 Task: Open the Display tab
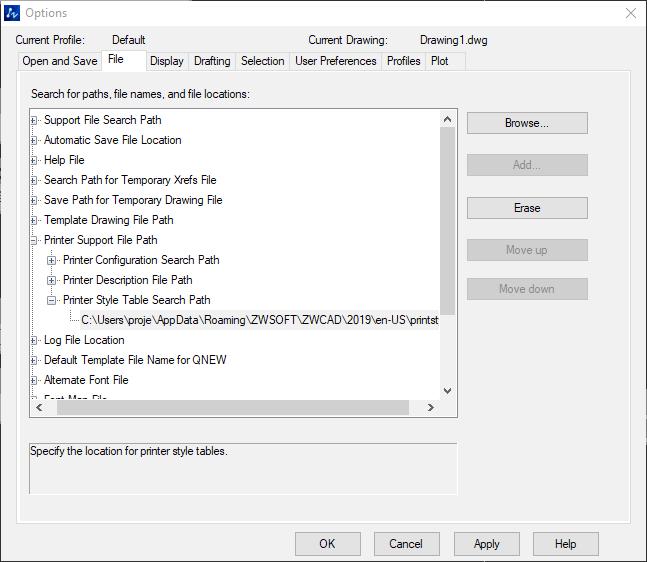[x=167, y=61]
